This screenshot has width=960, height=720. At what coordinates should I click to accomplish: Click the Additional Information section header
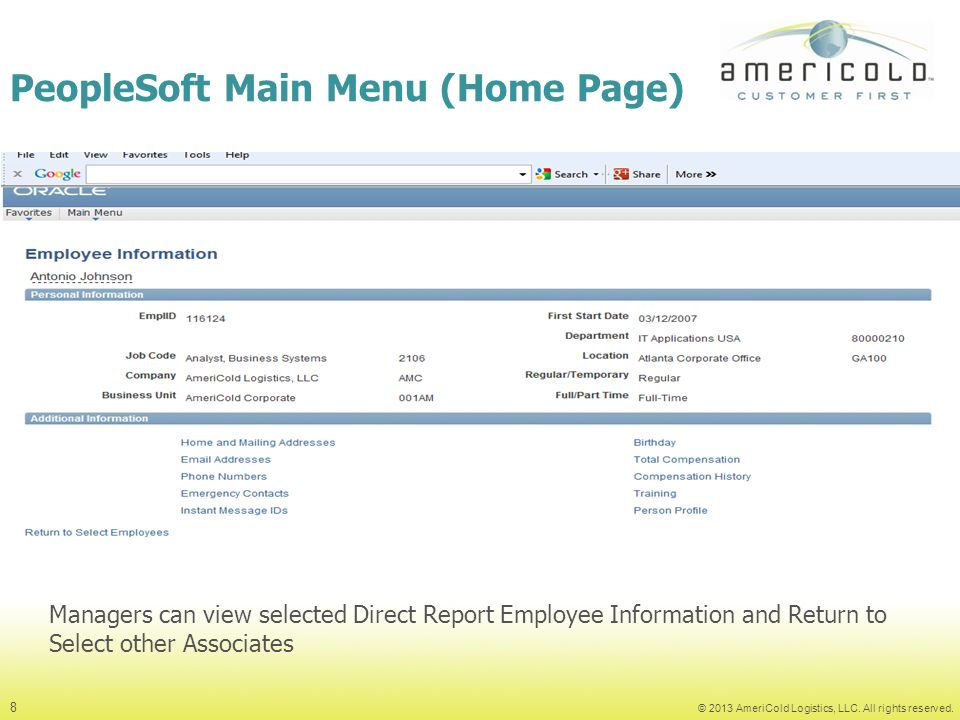478,419
